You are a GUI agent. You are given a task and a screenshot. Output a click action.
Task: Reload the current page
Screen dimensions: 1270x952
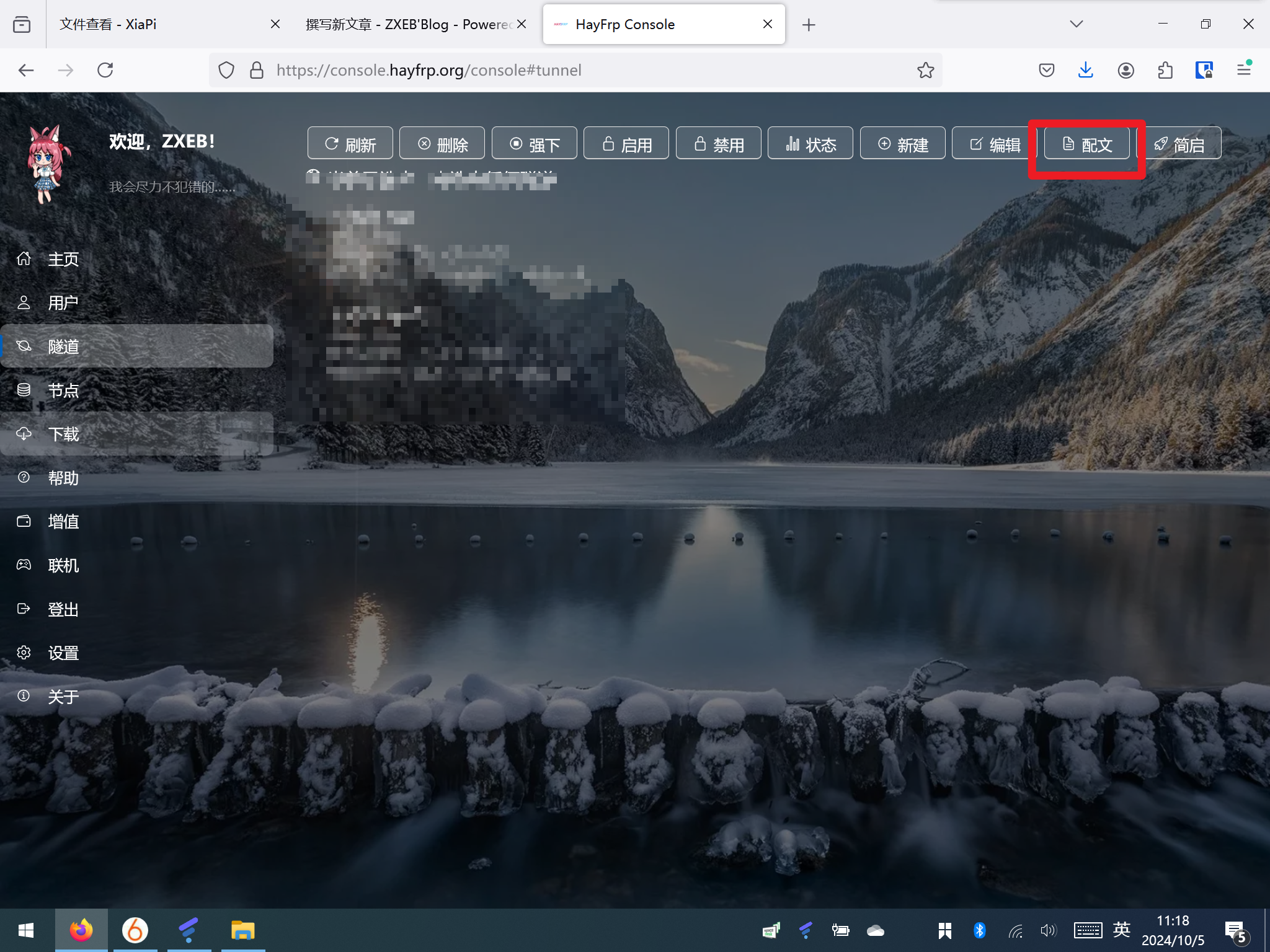point(105,70)
